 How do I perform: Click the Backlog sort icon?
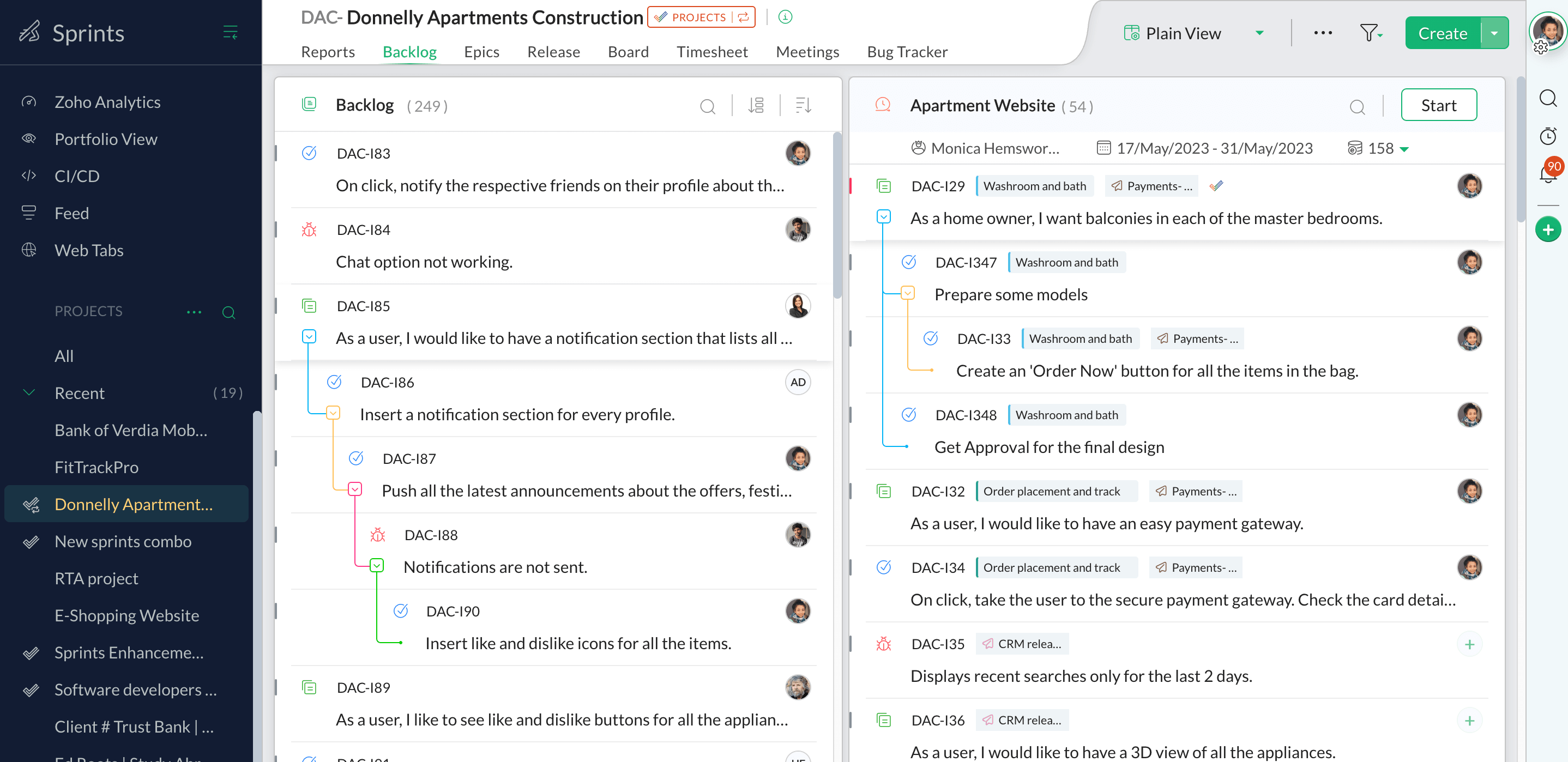pos(803,106)
